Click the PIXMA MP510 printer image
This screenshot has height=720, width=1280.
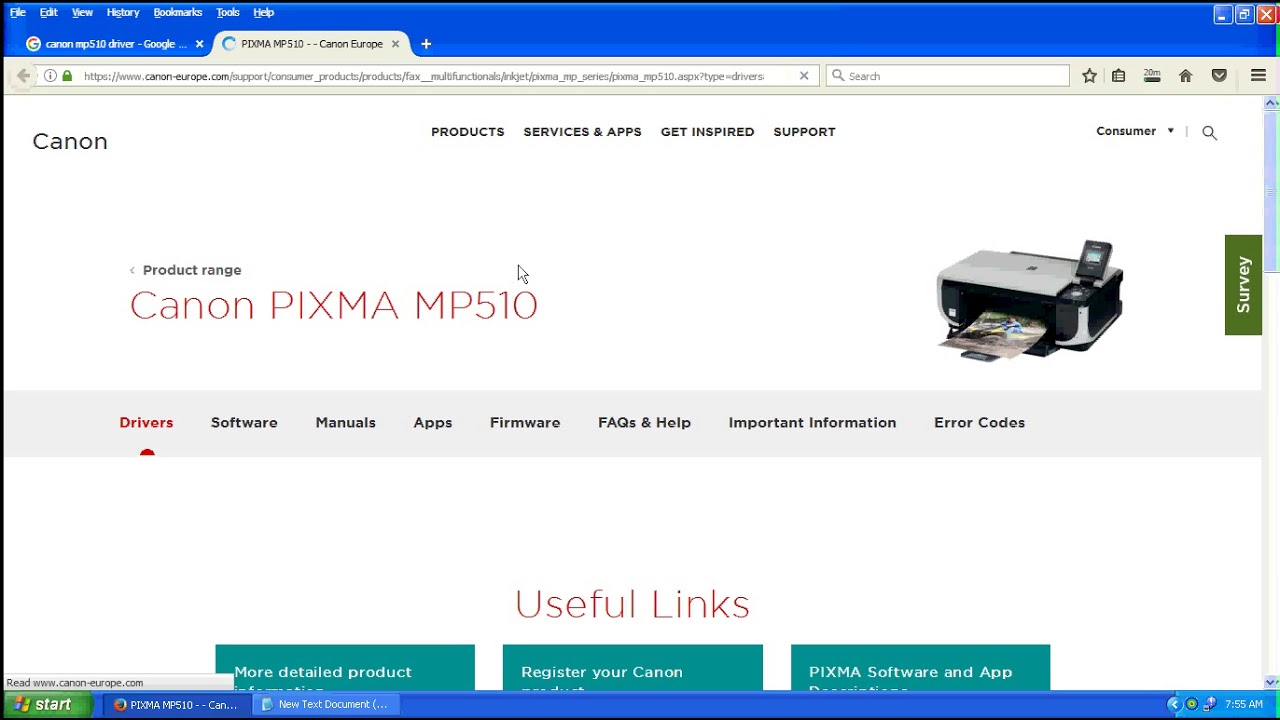tap(1030, 300)
